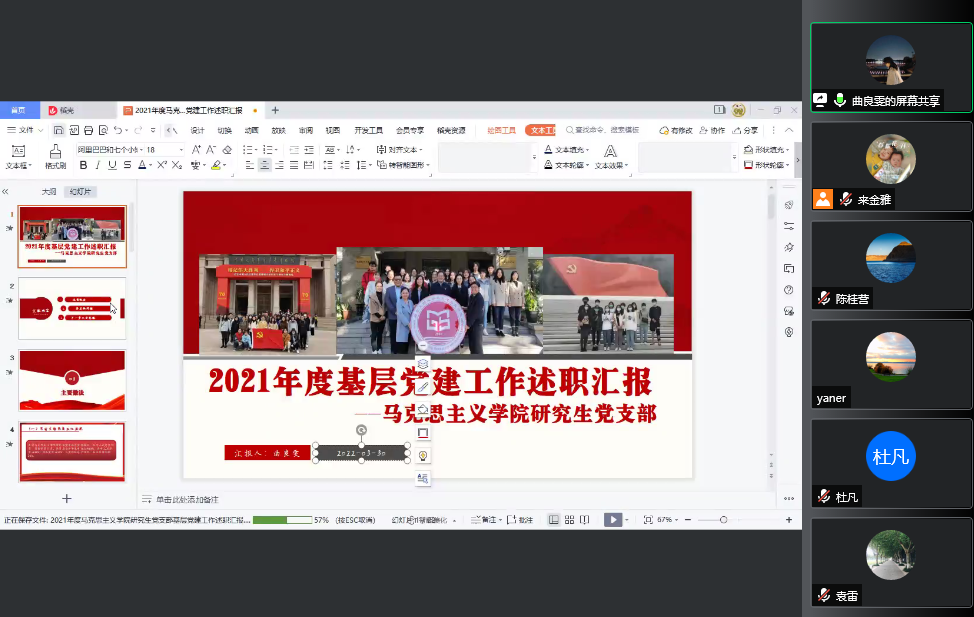Click the undo arrow icon

(117, 130)
